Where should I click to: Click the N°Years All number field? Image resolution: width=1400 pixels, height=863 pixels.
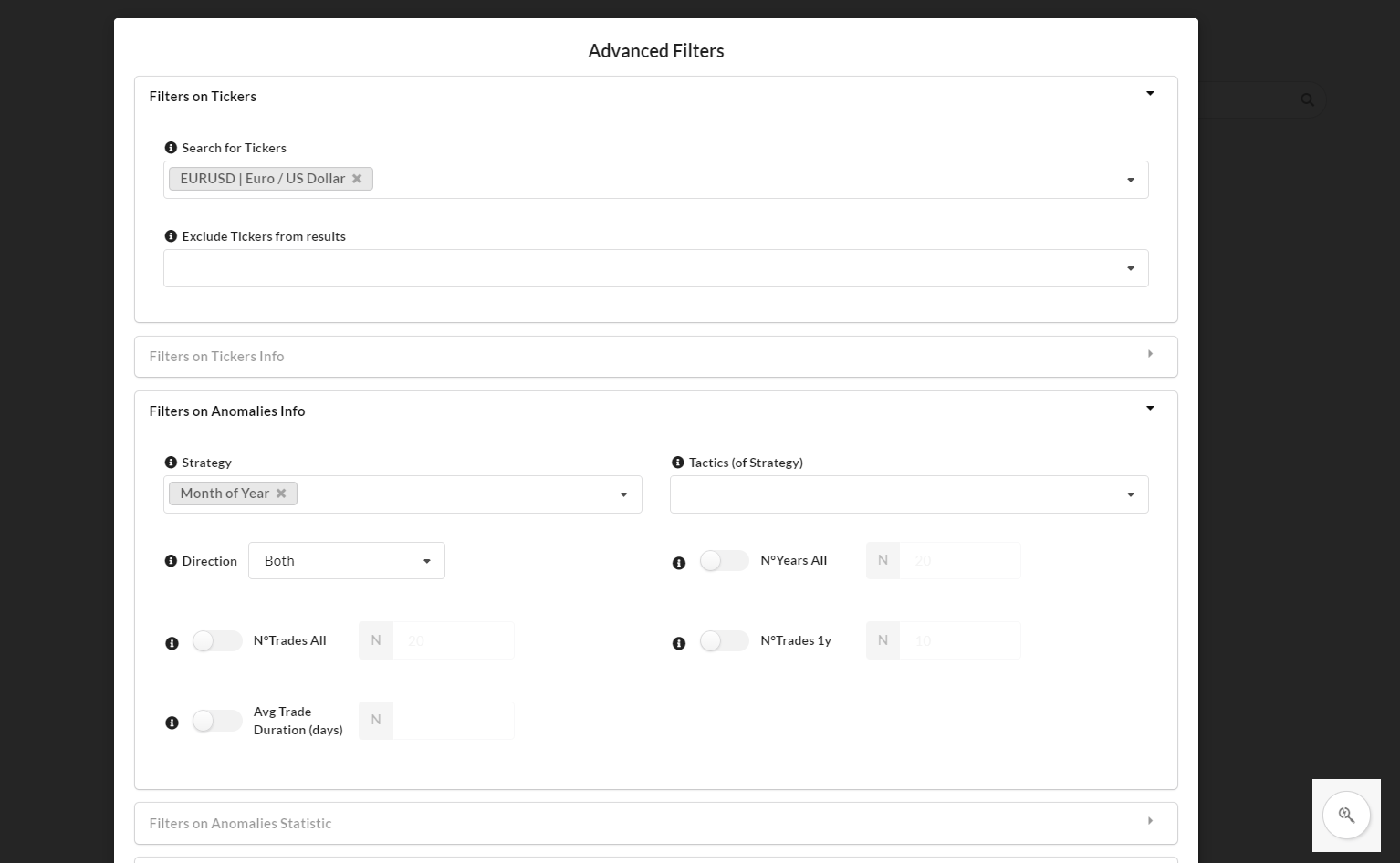click(960, 561)
